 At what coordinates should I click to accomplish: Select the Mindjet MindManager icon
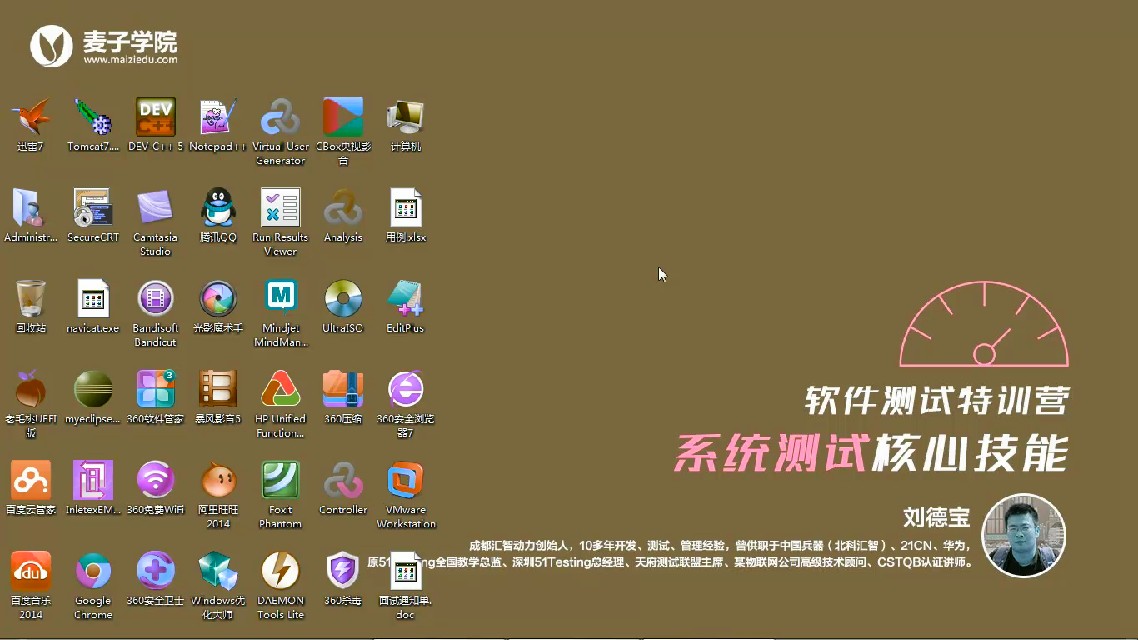tap(281, 299)
